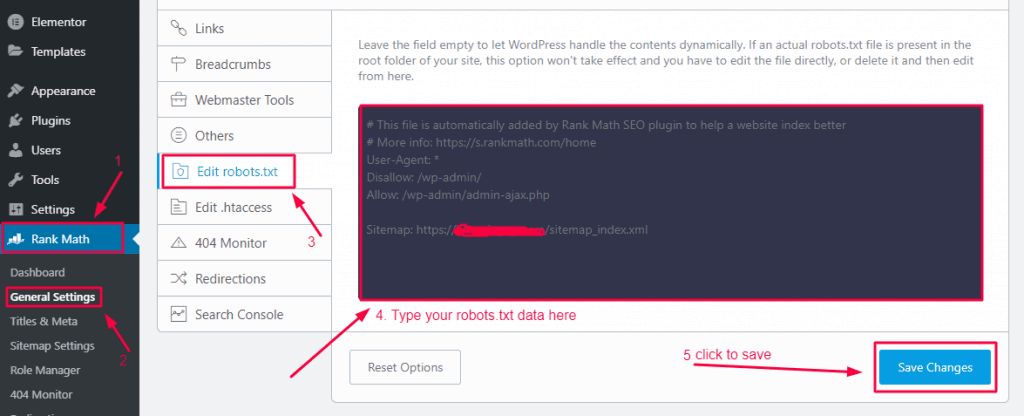Click the Tools wrench icon
Screen dimensions: 1024x416
16,180
